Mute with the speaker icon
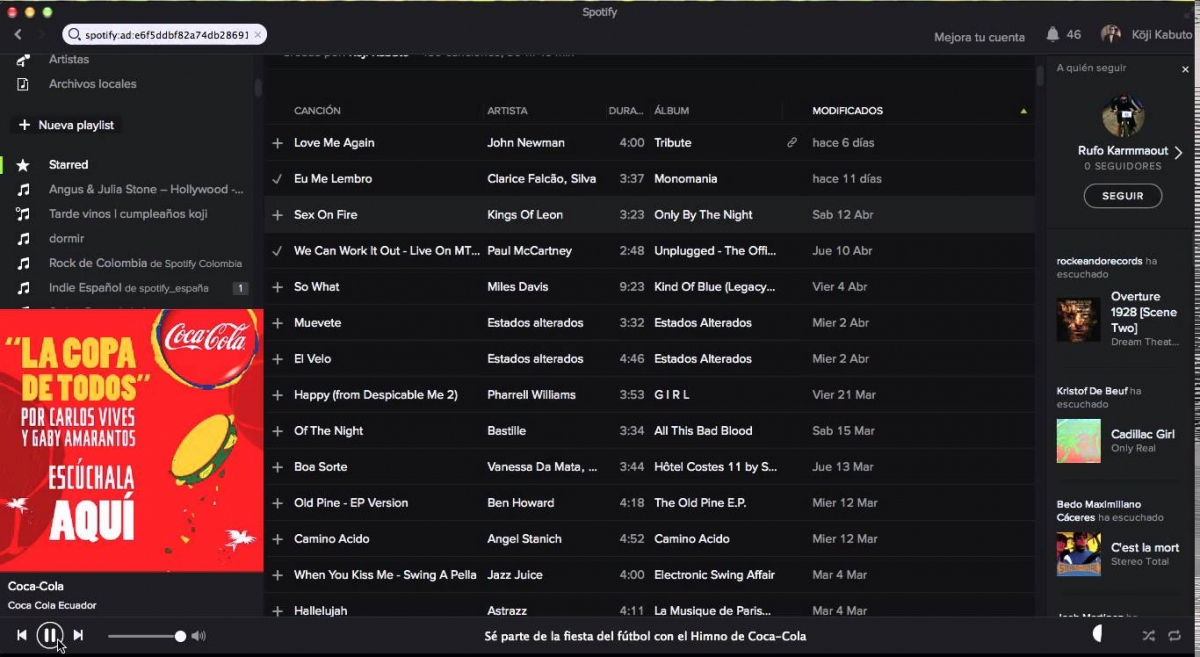The width and height of the screenshot is (1200, 657). point(198,636)
